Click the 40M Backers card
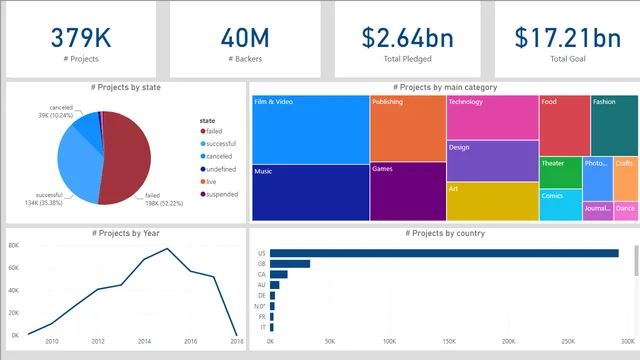 click(x=245, y=39)
